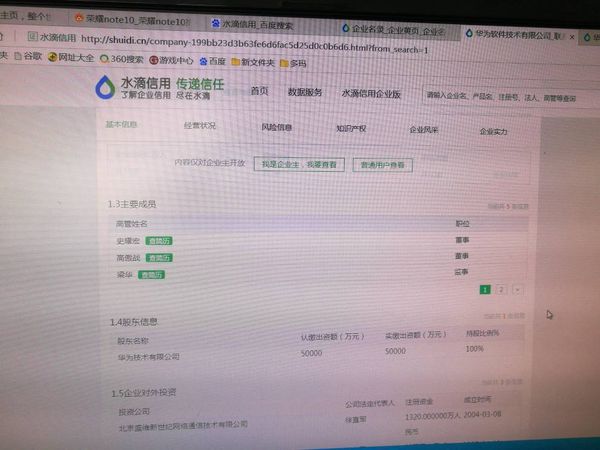The width and height of the screenshot is (600, 450).
Task: Click the 100% shareholding ratio value
Action: 474,349
